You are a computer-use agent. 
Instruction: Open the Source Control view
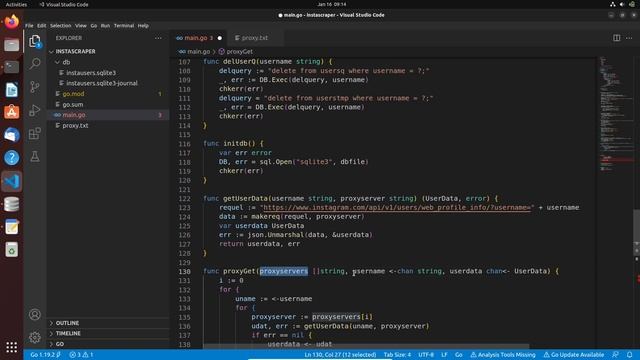(35, 87)
